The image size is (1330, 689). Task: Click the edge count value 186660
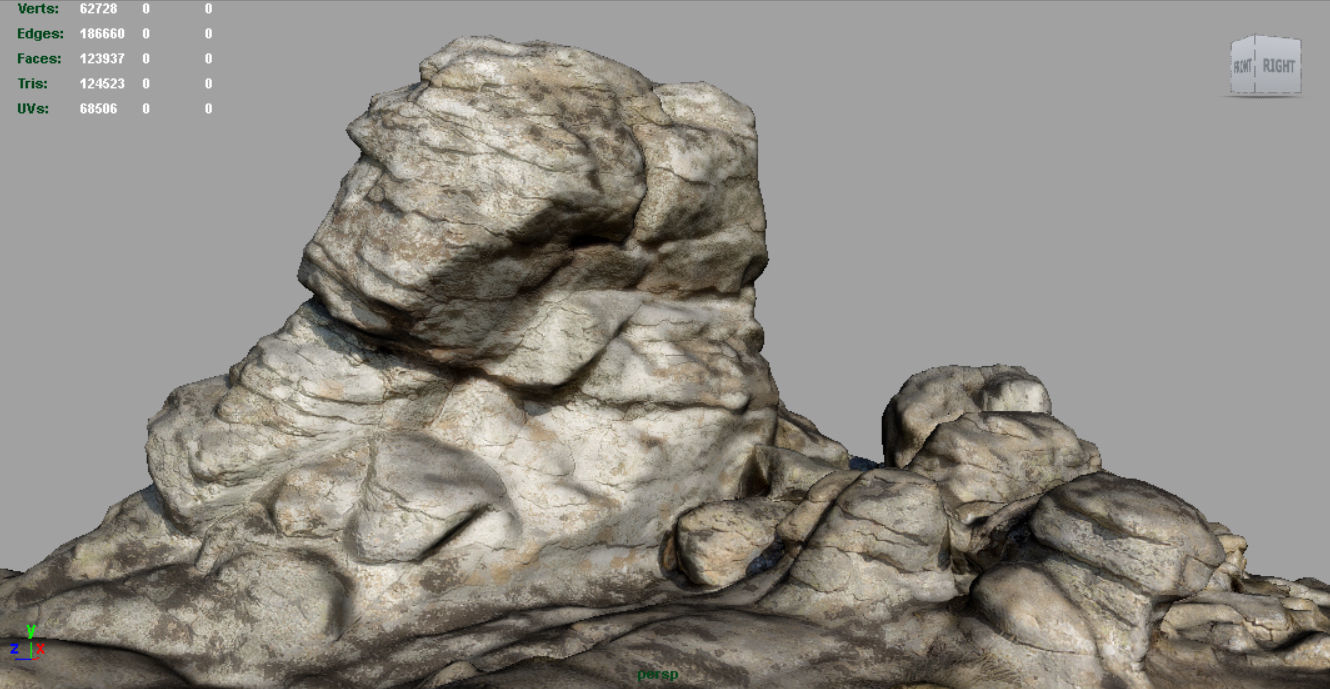click(102, 34)
